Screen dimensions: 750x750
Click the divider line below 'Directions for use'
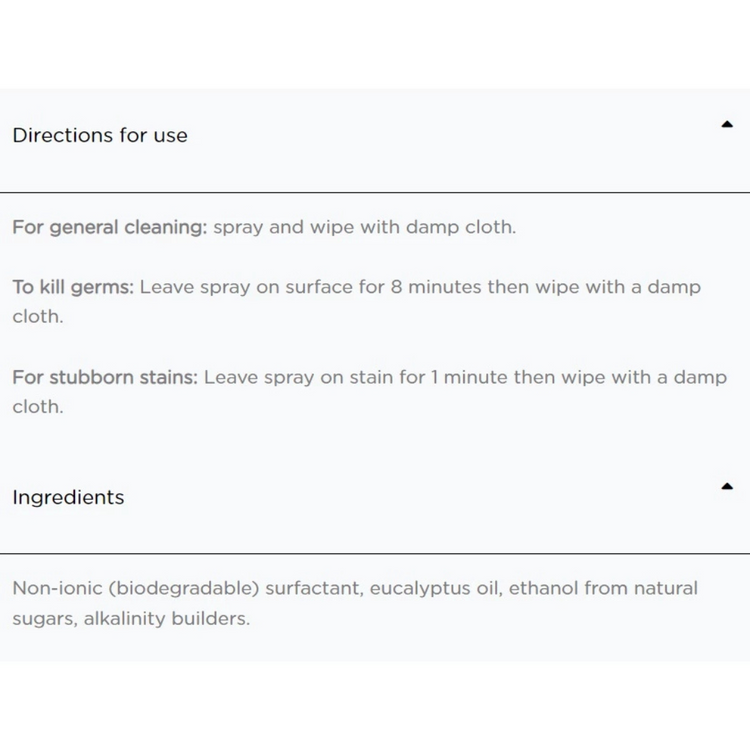pos(375,192)
